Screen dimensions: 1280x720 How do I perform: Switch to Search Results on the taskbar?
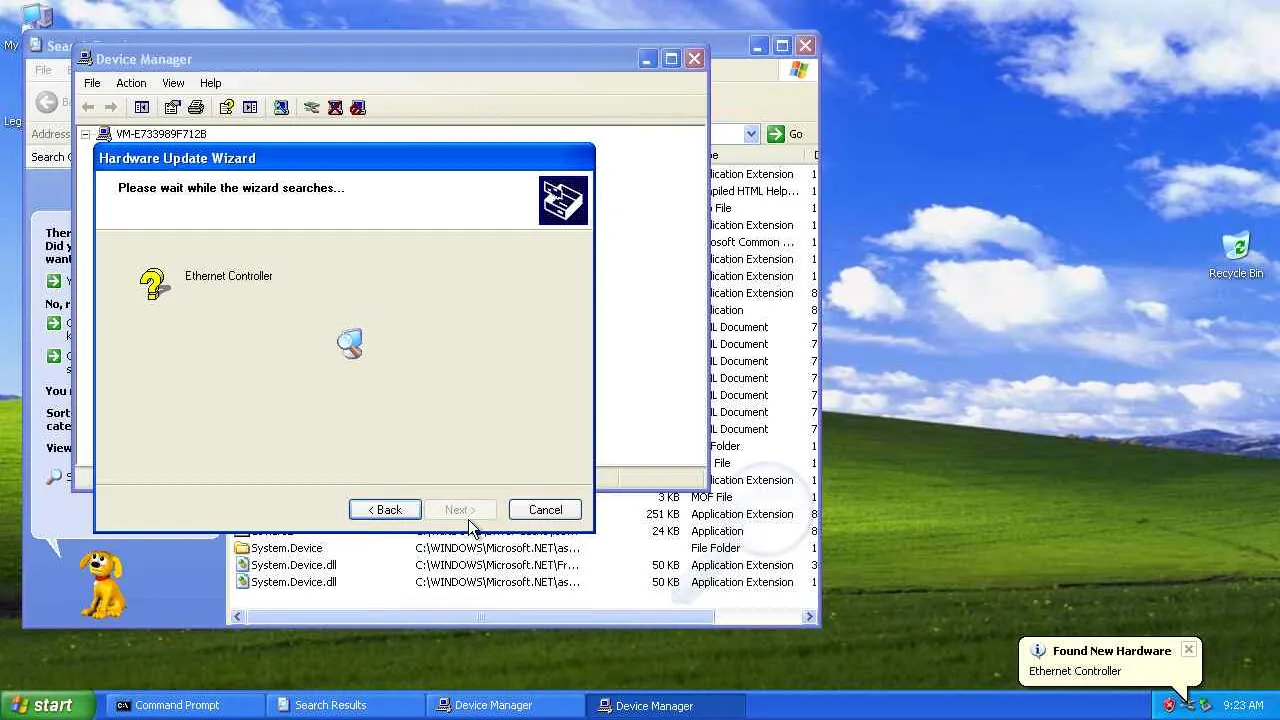coord(345,705)
